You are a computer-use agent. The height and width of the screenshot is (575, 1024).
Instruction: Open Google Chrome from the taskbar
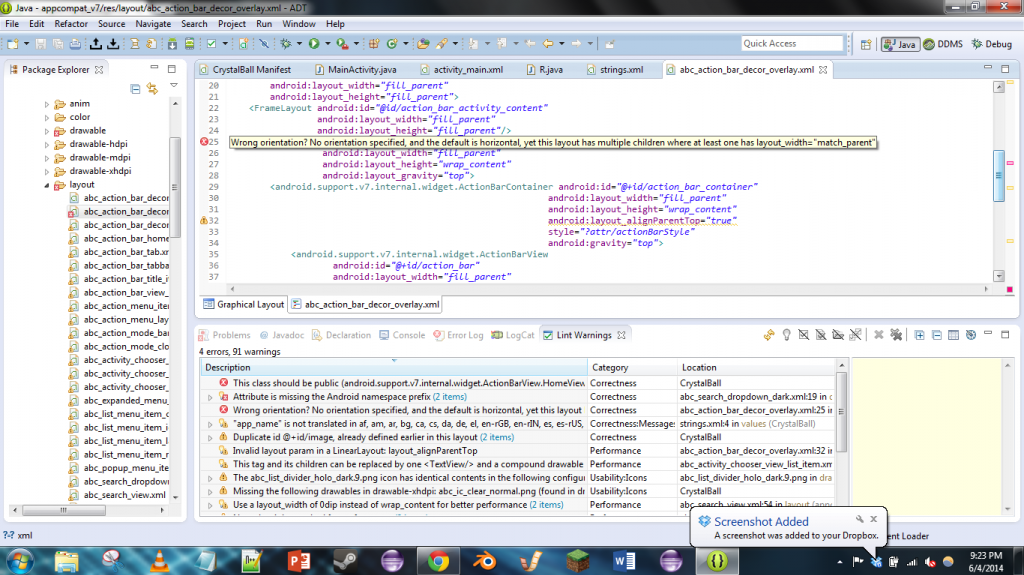point(437,560)
